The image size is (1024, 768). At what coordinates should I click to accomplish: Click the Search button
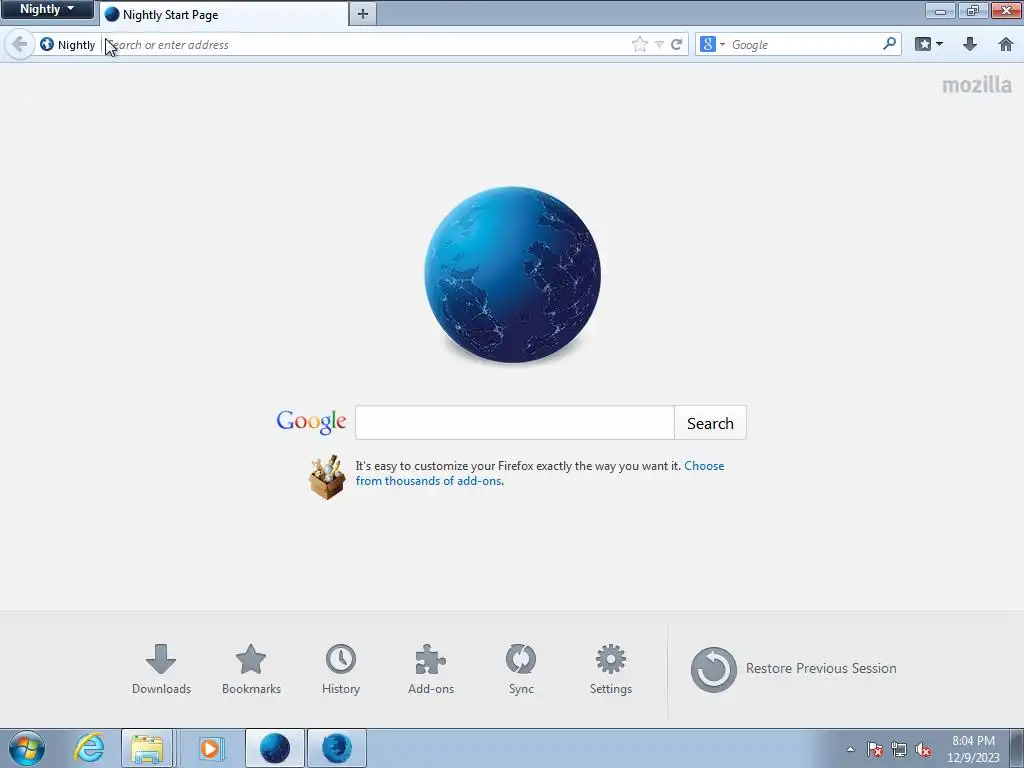[710, 423]
